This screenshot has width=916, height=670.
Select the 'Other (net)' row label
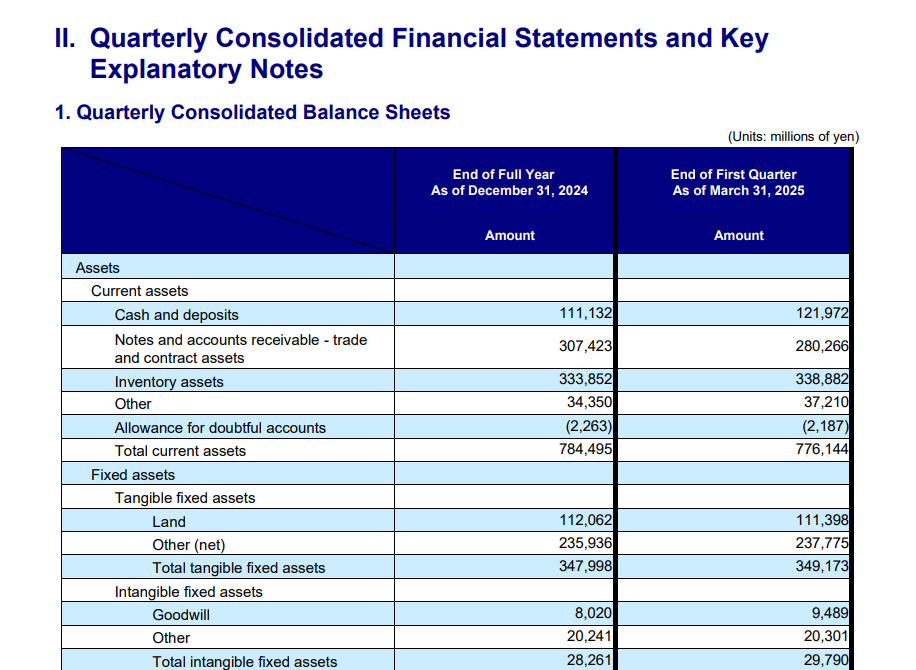pos(189,545)
